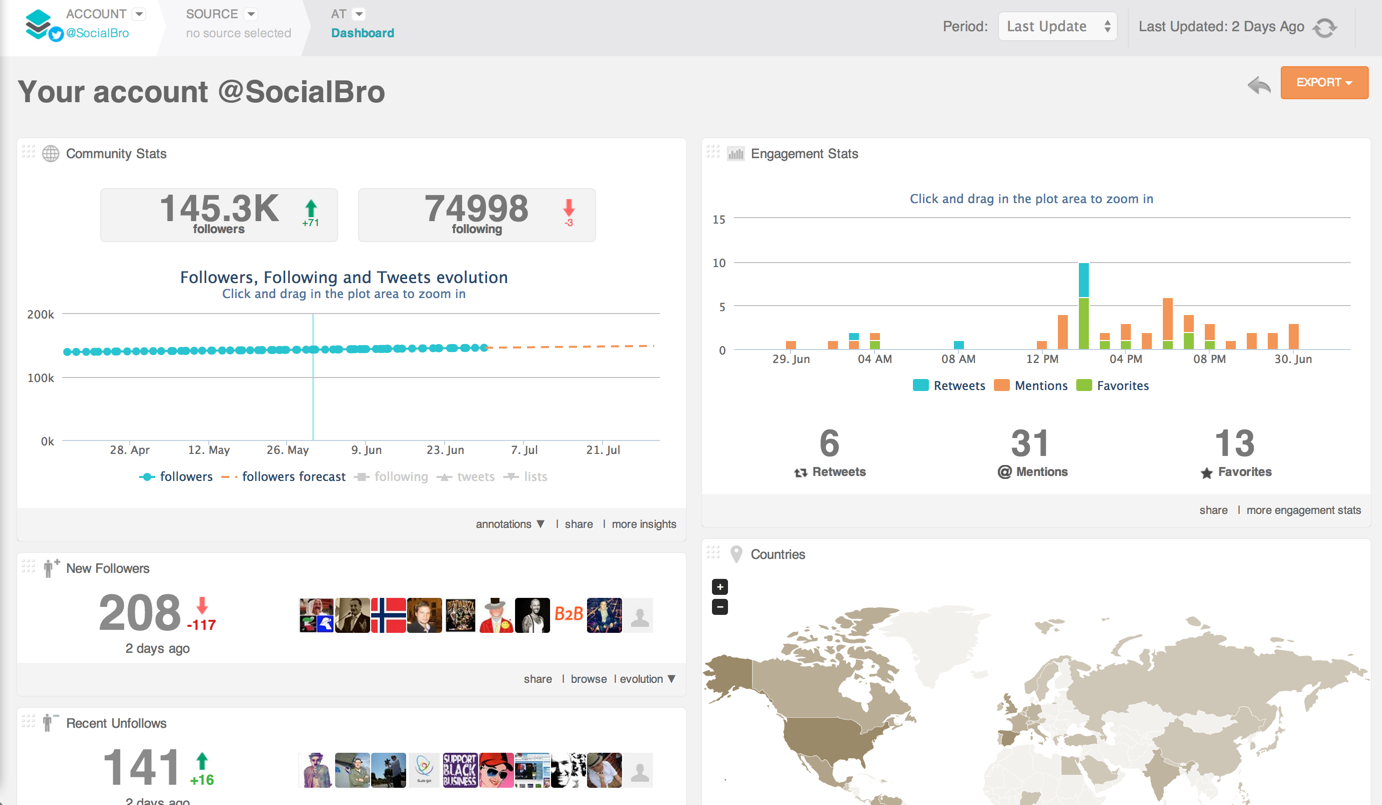Click the SocialBro stacked layers logo
1382x805 pixels.
coord(38,23)
